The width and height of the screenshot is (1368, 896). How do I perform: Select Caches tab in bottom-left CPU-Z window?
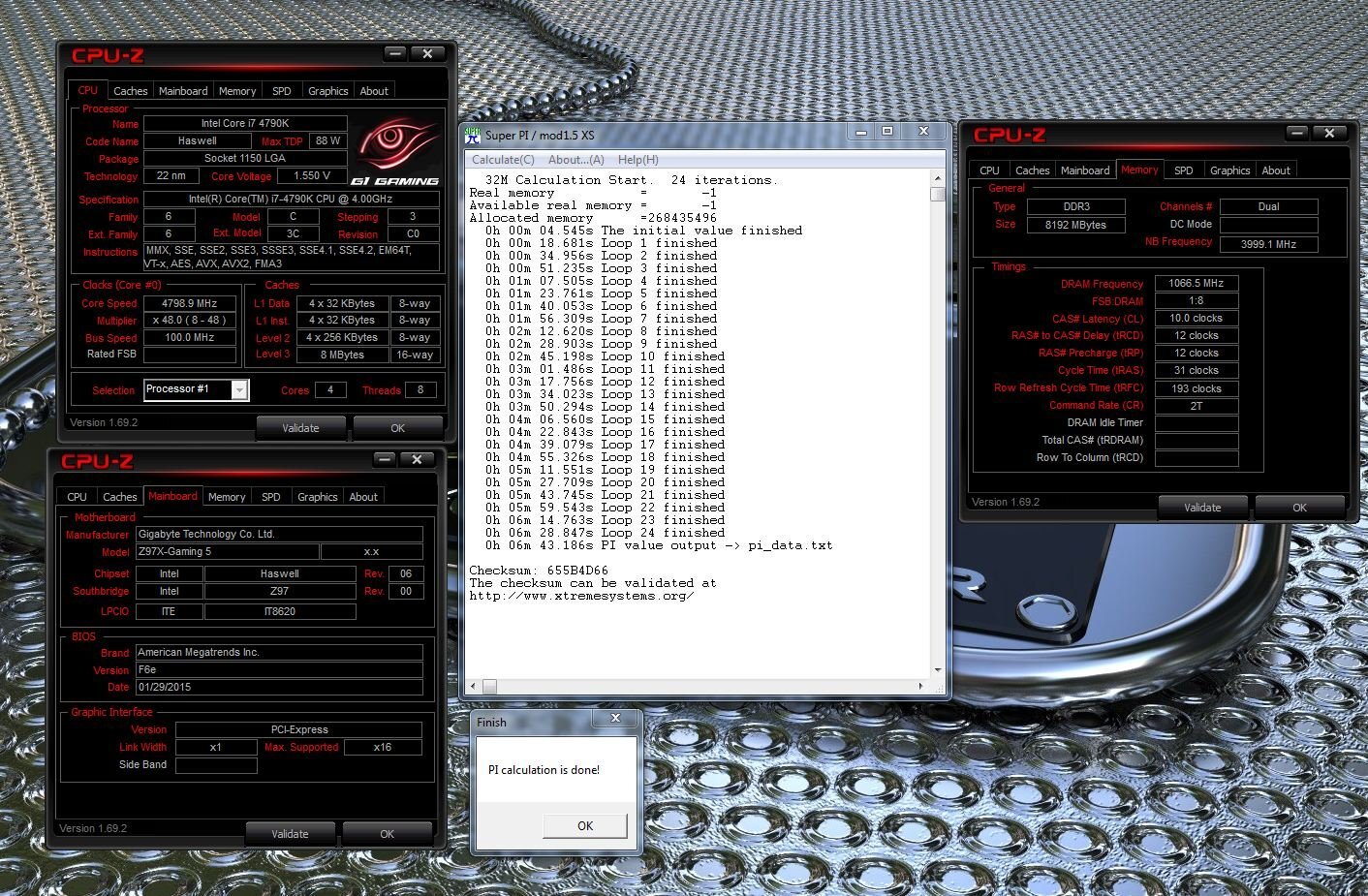120,497
